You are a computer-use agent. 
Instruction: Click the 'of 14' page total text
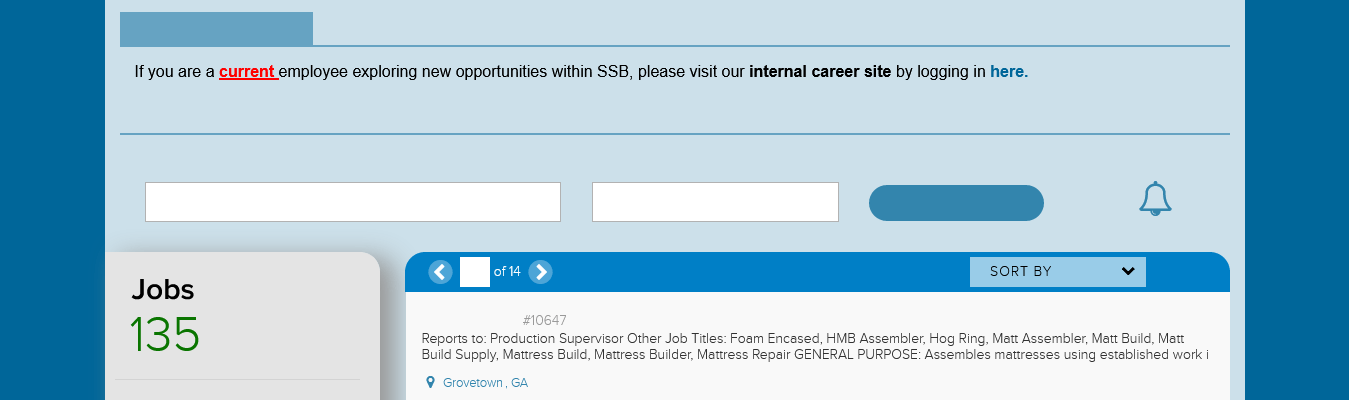[x=507, y=272]
